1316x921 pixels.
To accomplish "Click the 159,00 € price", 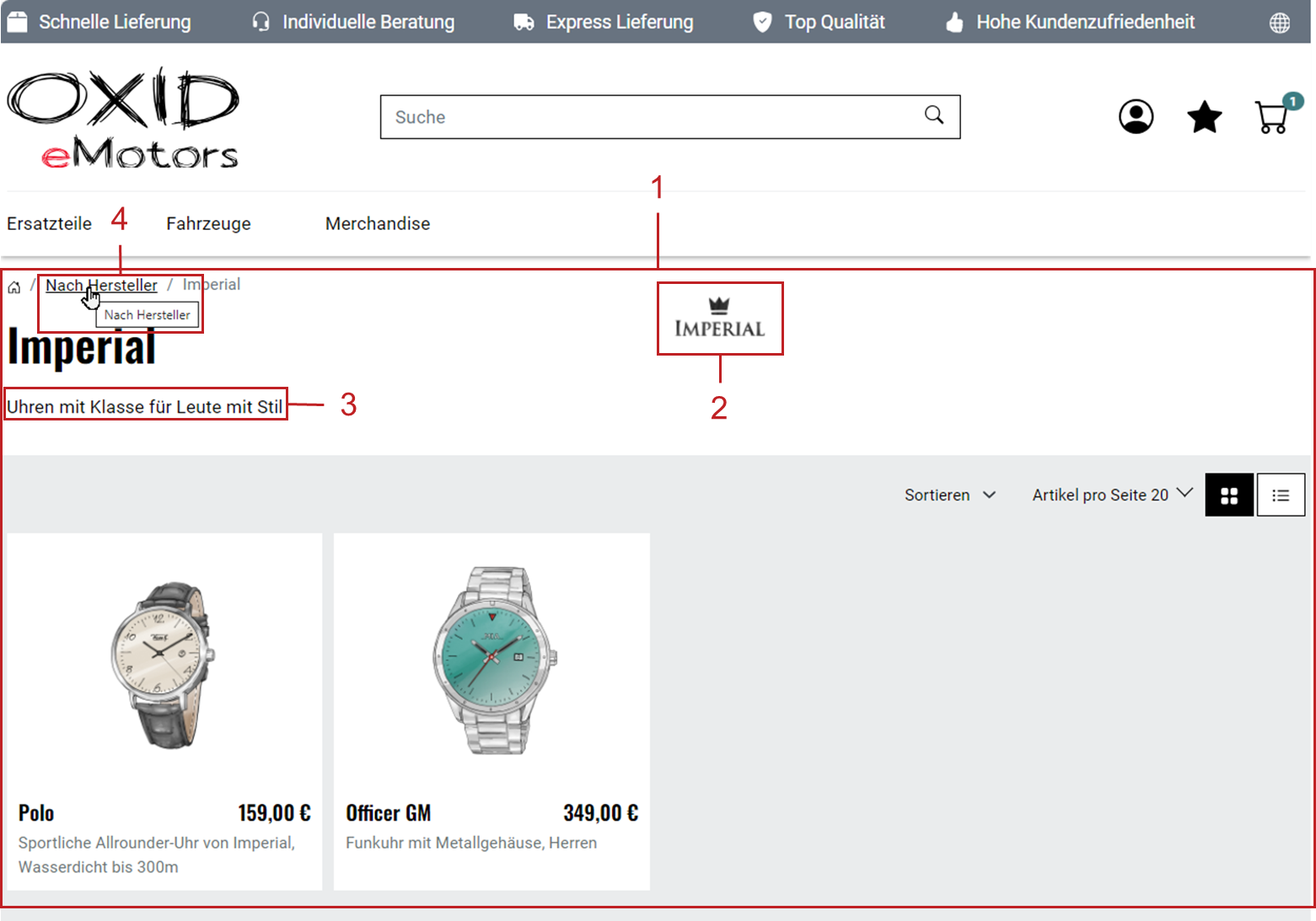I will pyautogui.click(x=274, y=812).
